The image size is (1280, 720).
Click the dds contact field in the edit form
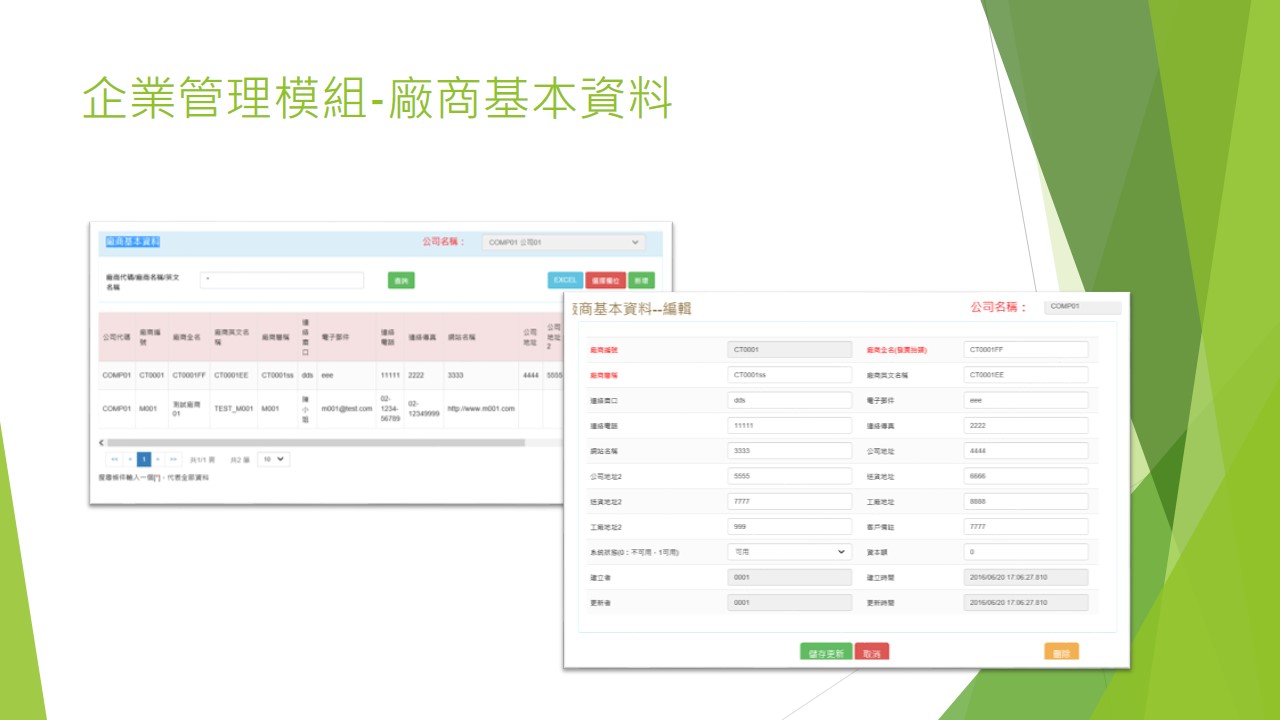tap(790, 399)
